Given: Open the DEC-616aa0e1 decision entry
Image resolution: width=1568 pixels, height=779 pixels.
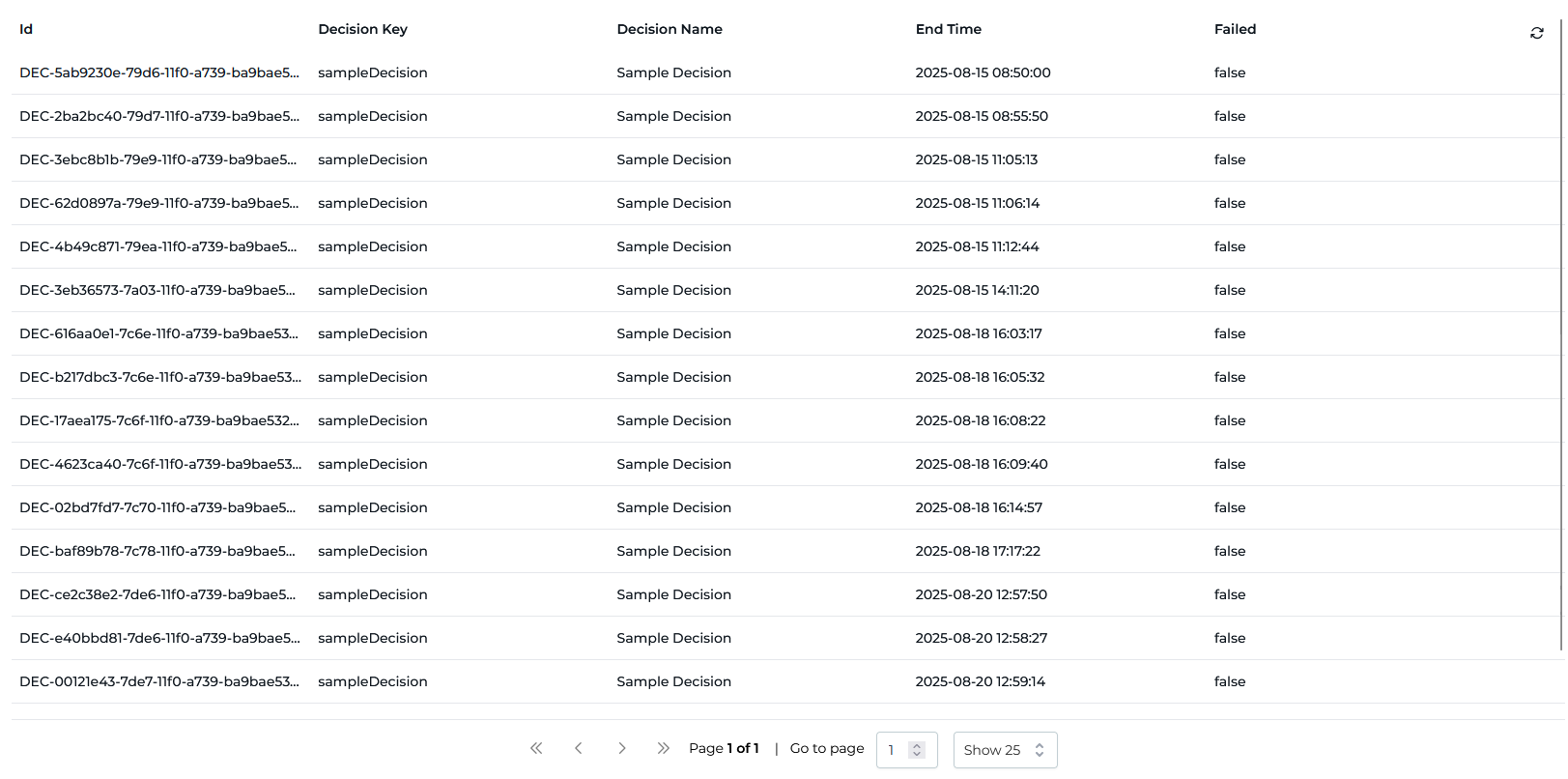Looking at the screenshot, I should pos(158,333).
